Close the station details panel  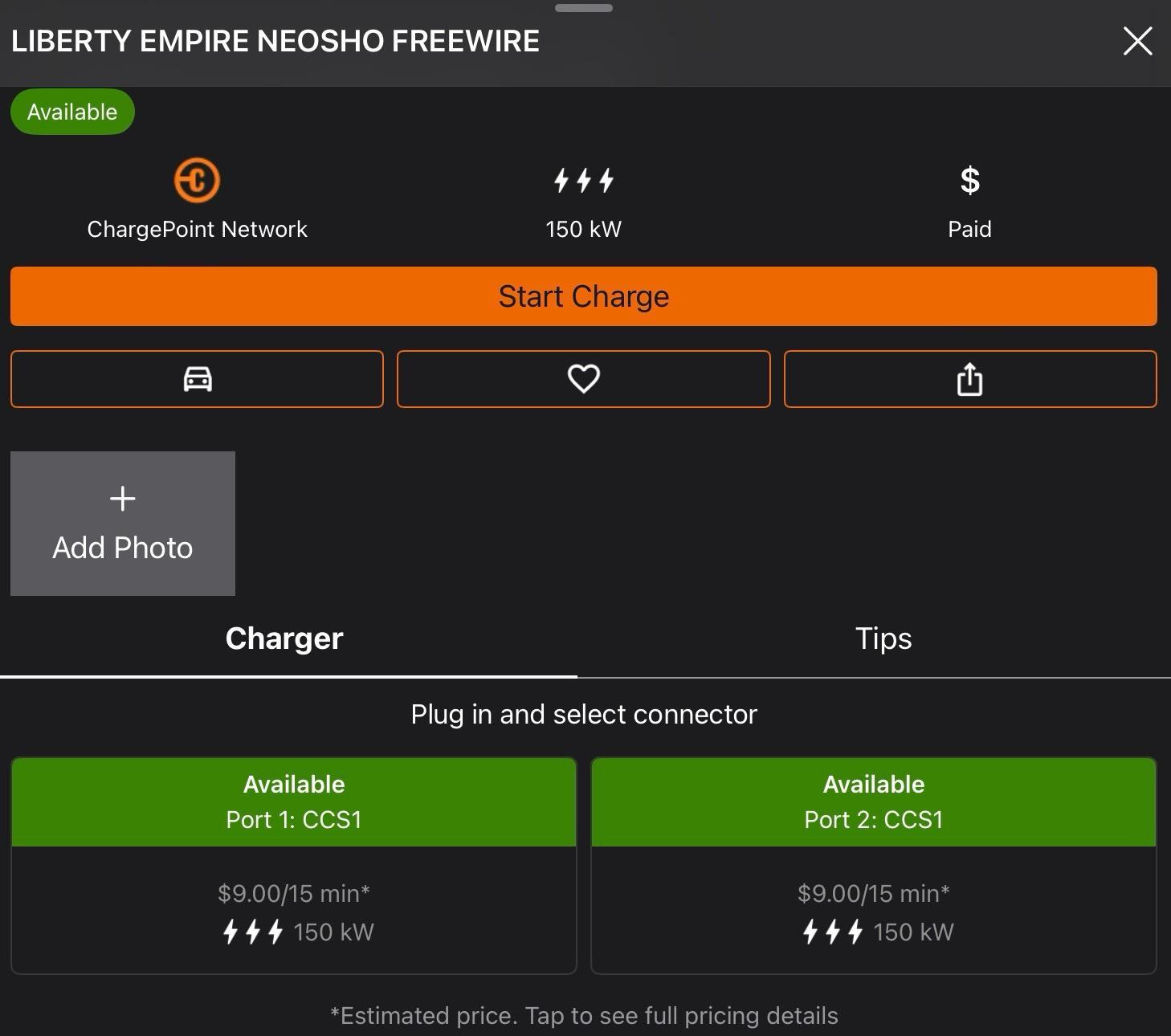(x=1137, y=41)
